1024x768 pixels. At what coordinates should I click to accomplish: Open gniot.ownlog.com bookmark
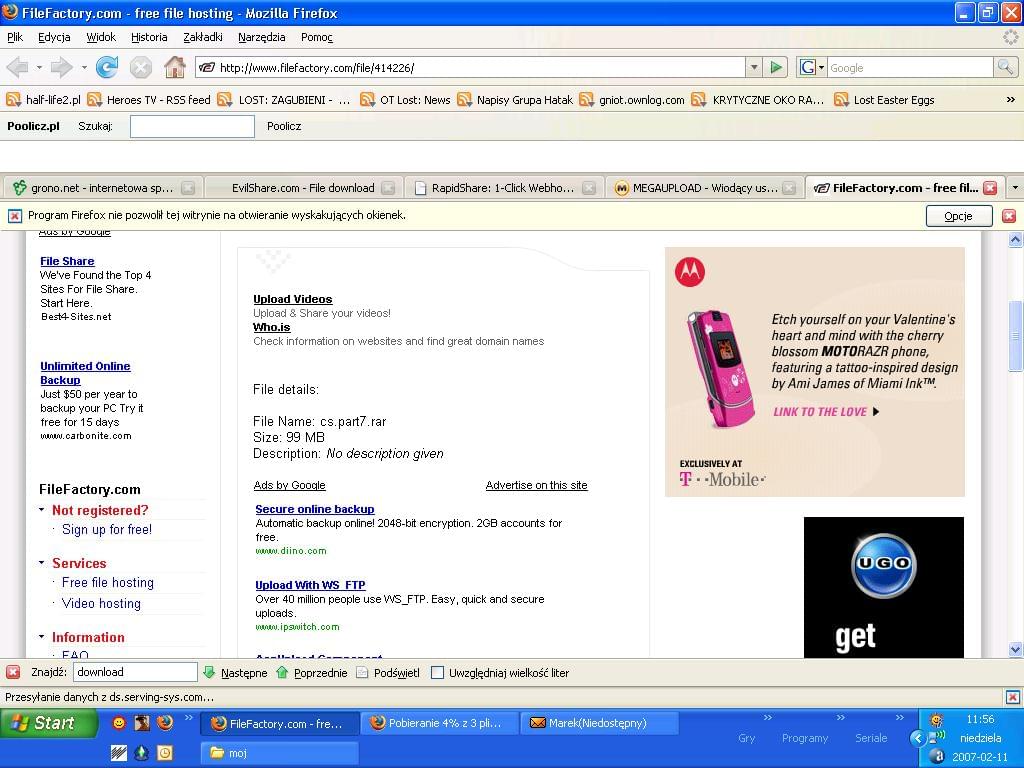[x=632, y=100]
